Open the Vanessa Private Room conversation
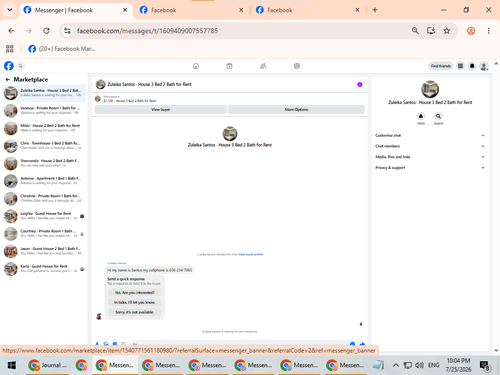Screen dimensions: 500x375 point(44,110)
